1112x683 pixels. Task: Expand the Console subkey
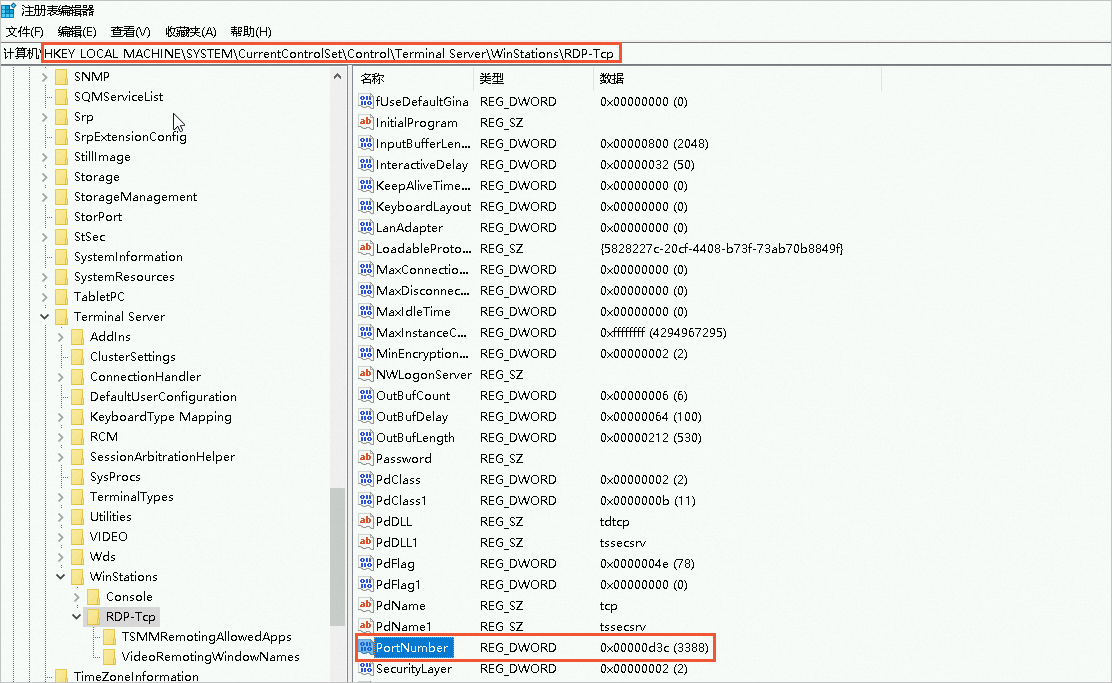(77, 596)
